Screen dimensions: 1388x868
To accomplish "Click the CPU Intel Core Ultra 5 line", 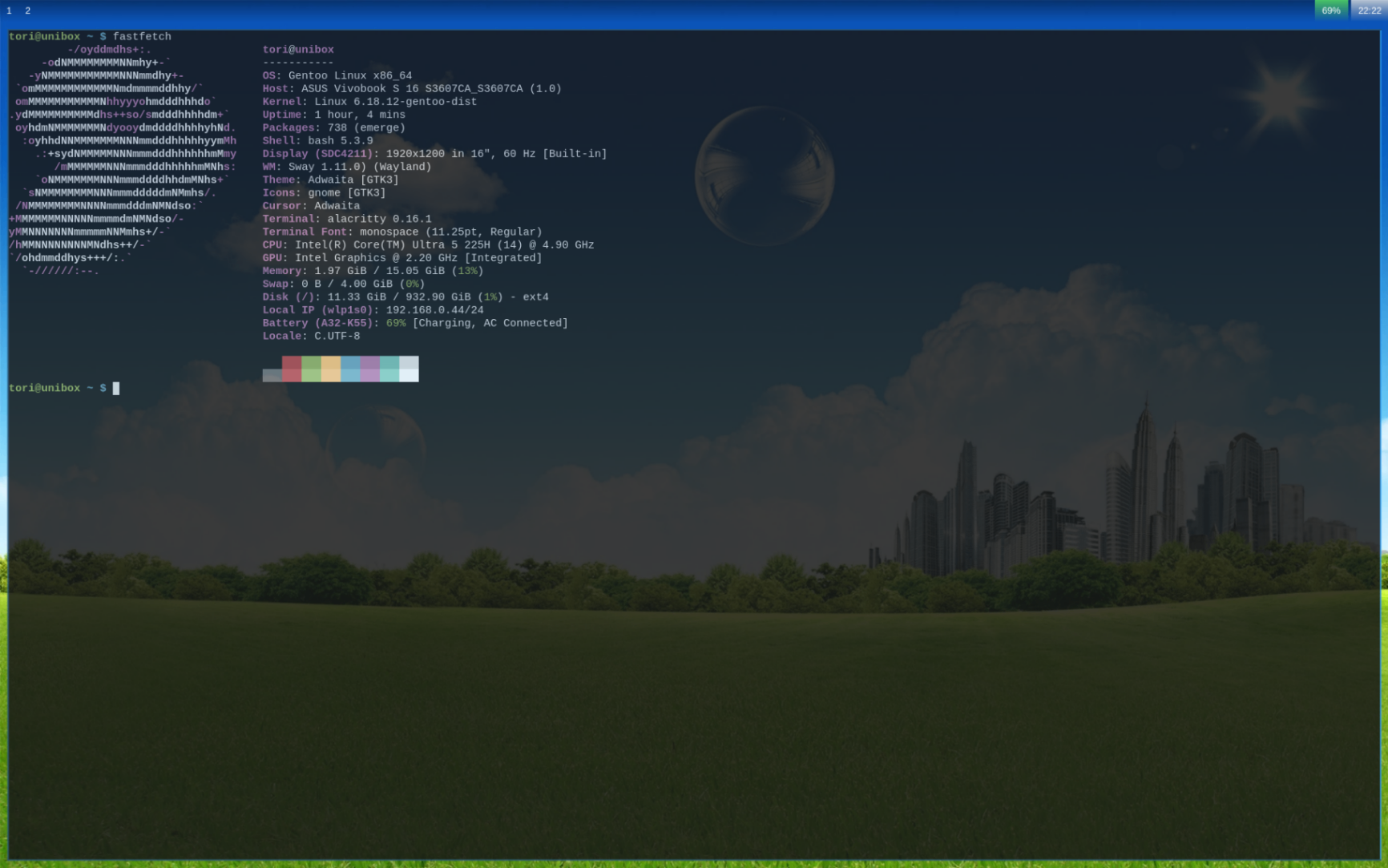I will [428, 245].
